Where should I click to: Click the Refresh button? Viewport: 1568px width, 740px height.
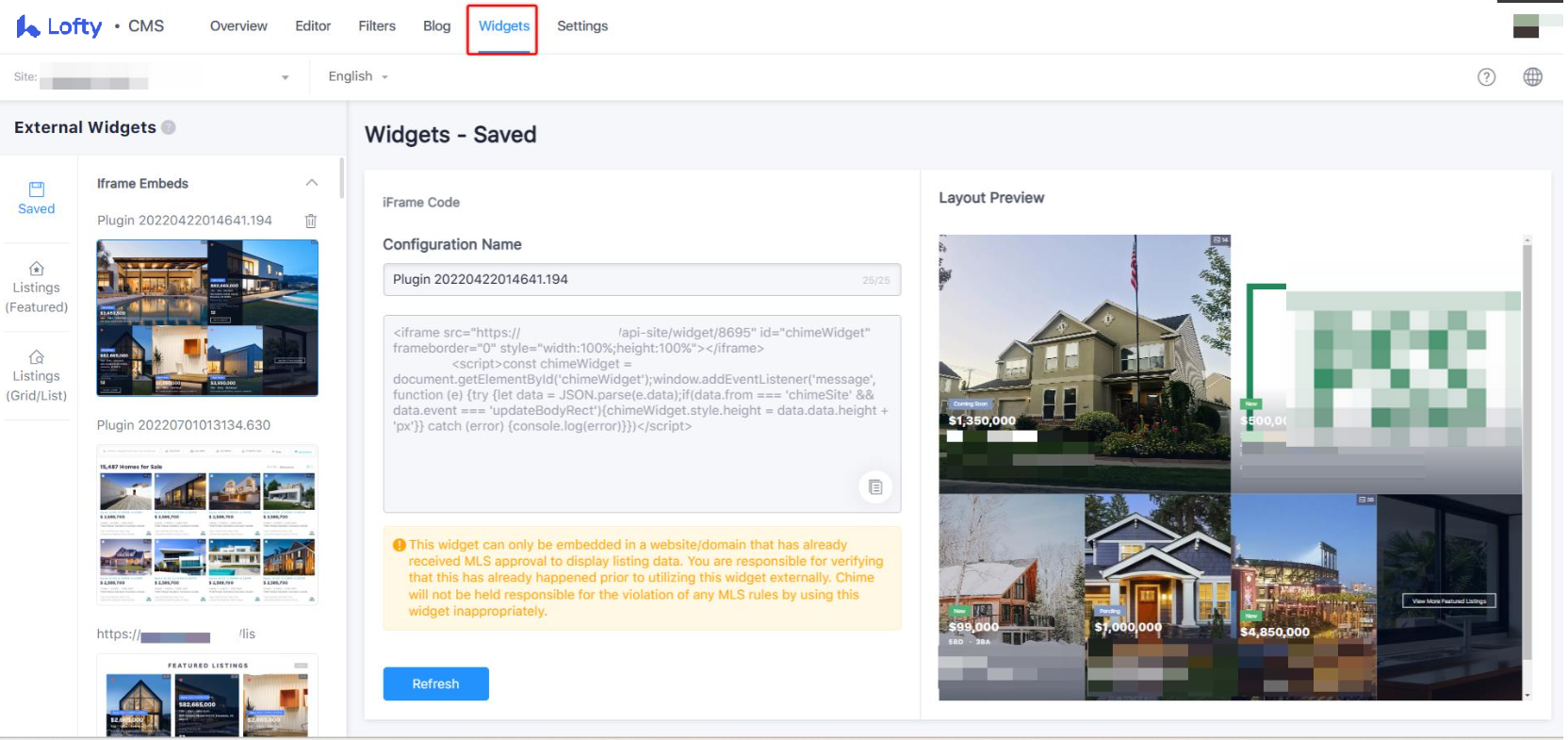435,683
